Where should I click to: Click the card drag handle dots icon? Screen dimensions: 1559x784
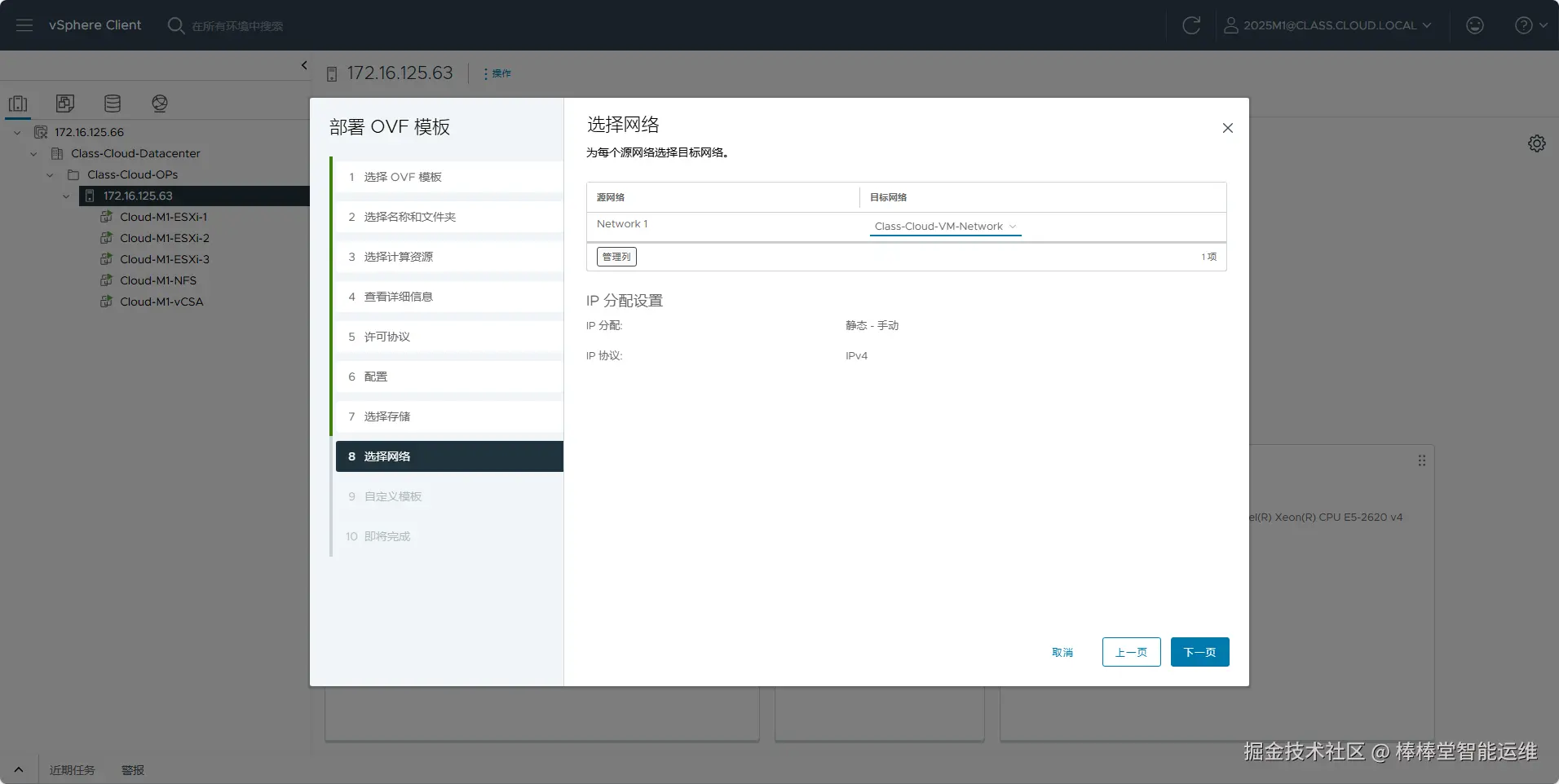1422,460
